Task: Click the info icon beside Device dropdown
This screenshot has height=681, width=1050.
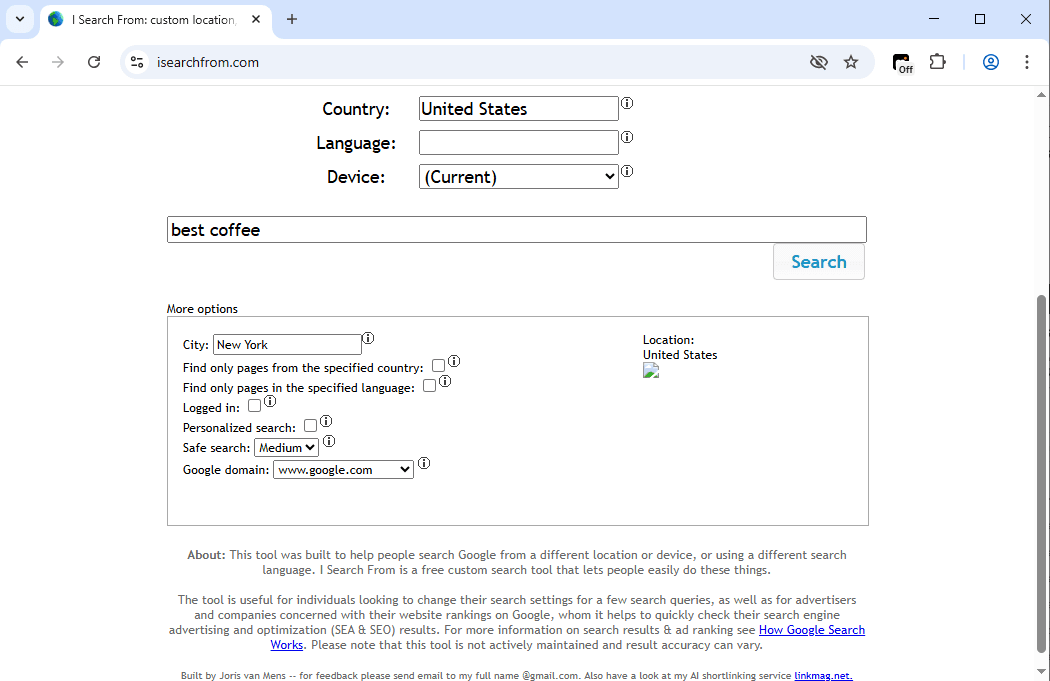Action: (x=627, y=171)
